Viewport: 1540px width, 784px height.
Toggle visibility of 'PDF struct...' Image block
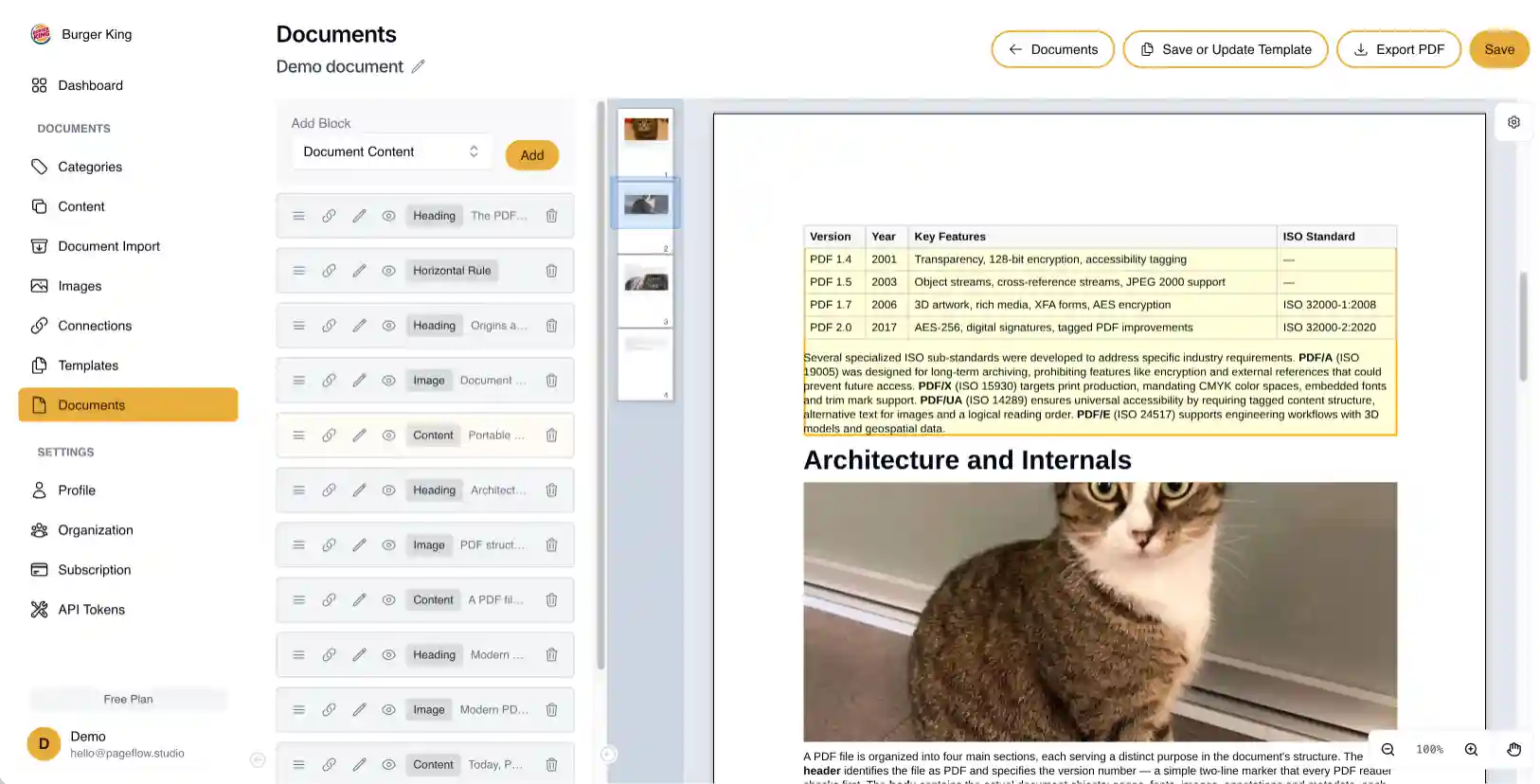click(x=388, y=545)
